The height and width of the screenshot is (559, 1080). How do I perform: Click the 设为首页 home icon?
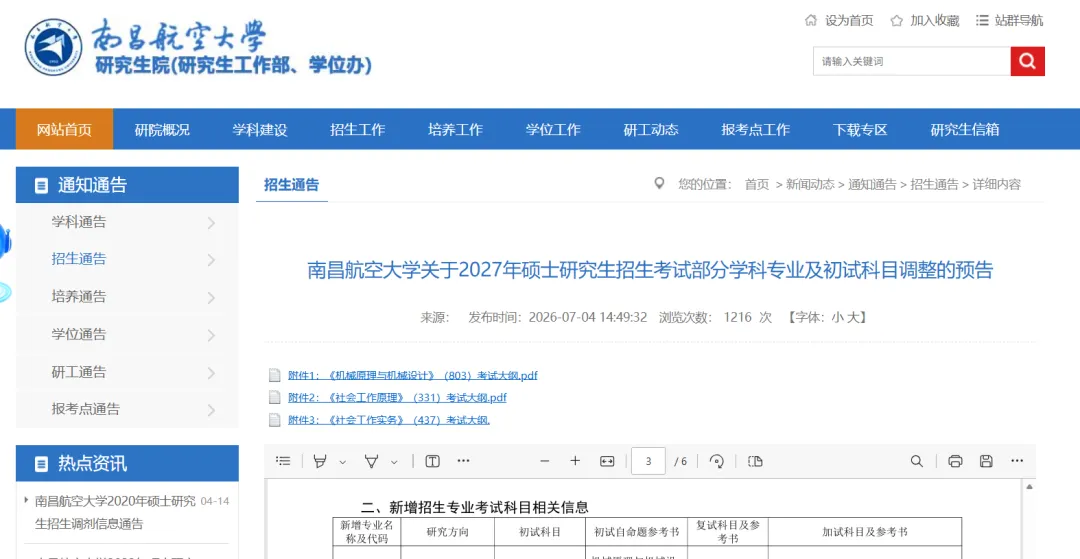[x=811, y=20]
